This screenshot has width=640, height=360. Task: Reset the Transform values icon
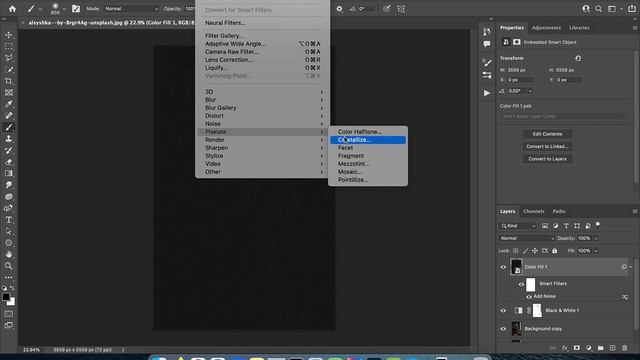point(578,58)
